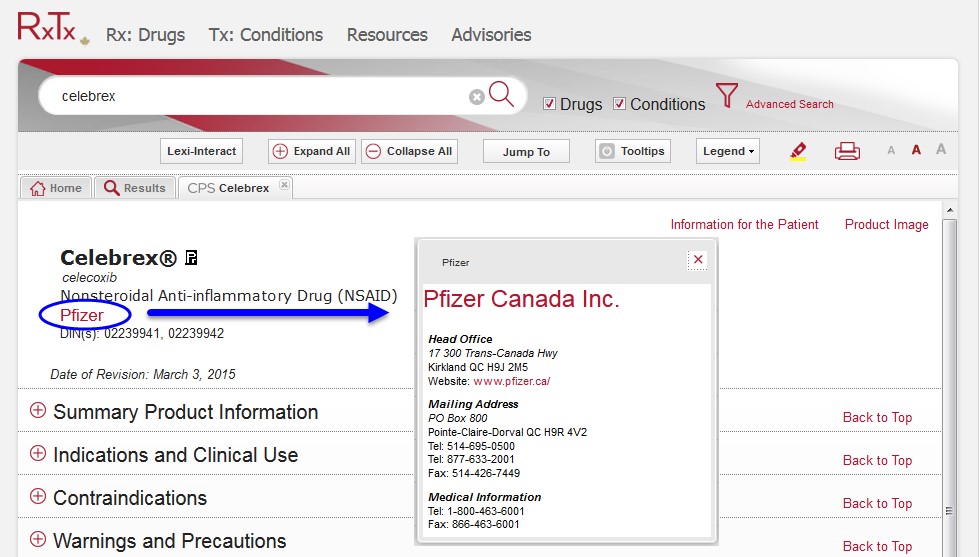The width and height of the screenshot is (979, 557).
Task: Open the Advanced Search funnel icon
Action: click(727, 95)
